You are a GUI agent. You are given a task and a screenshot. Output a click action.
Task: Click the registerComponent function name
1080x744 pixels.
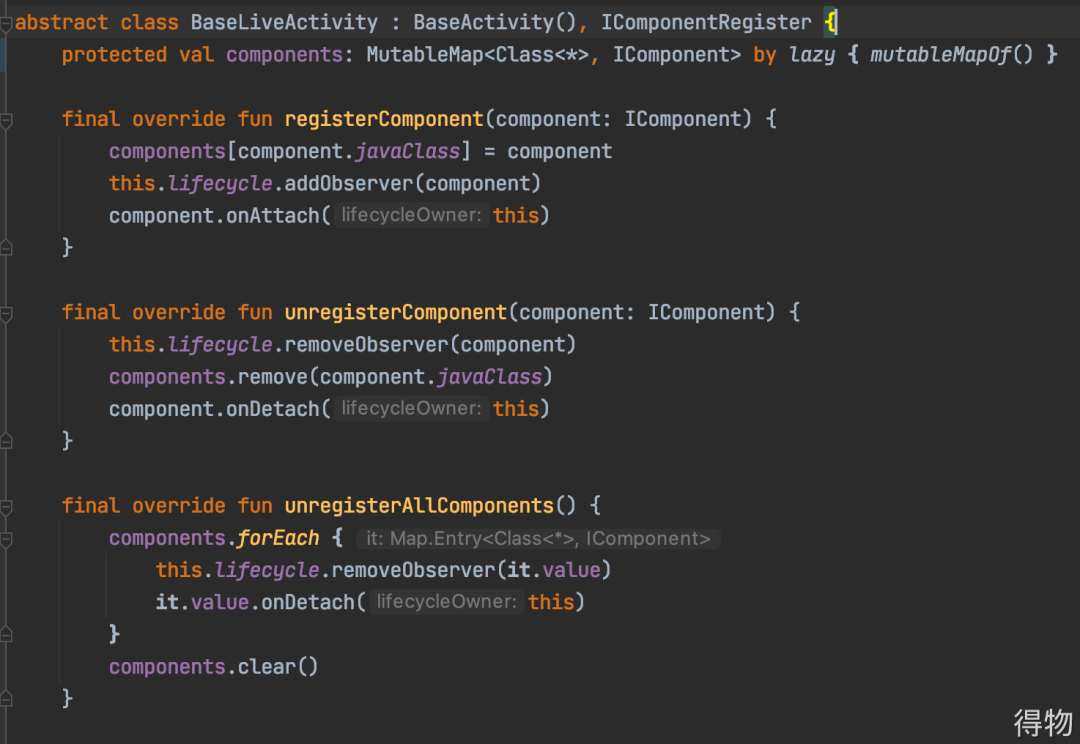coord(384,119)
